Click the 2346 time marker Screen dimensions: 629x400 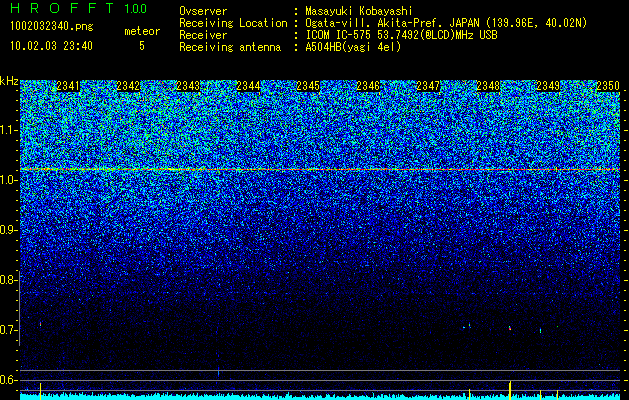[368, 86]
